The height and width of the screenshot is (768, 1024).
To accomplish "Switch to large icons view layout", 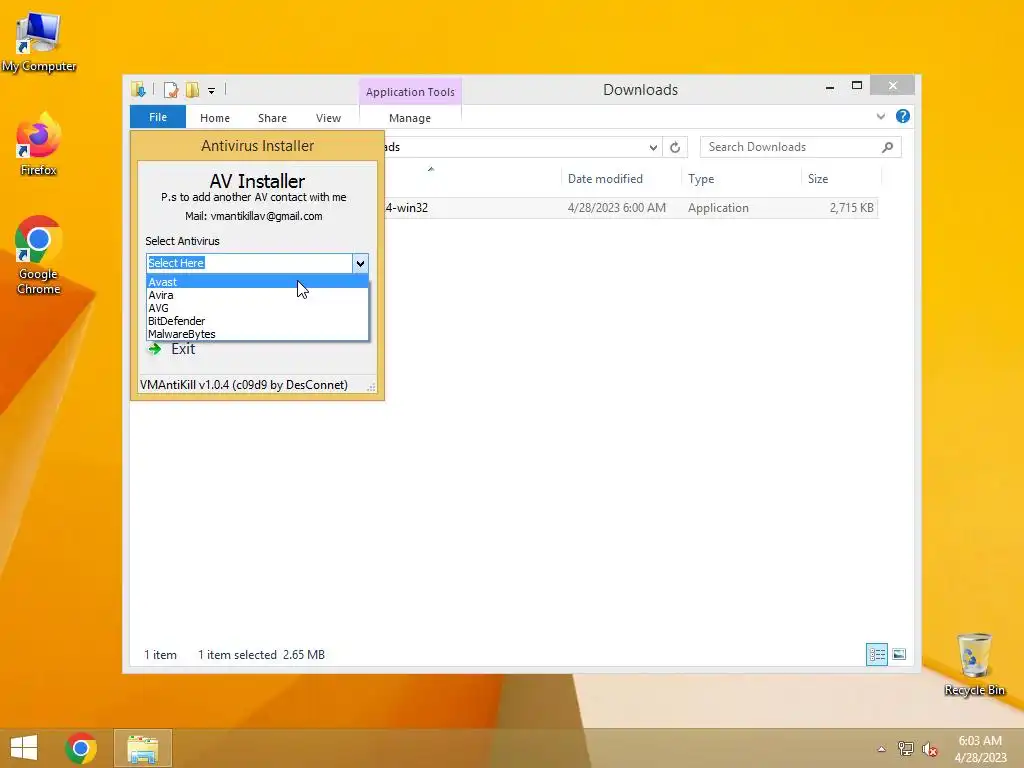I will 899,654.
